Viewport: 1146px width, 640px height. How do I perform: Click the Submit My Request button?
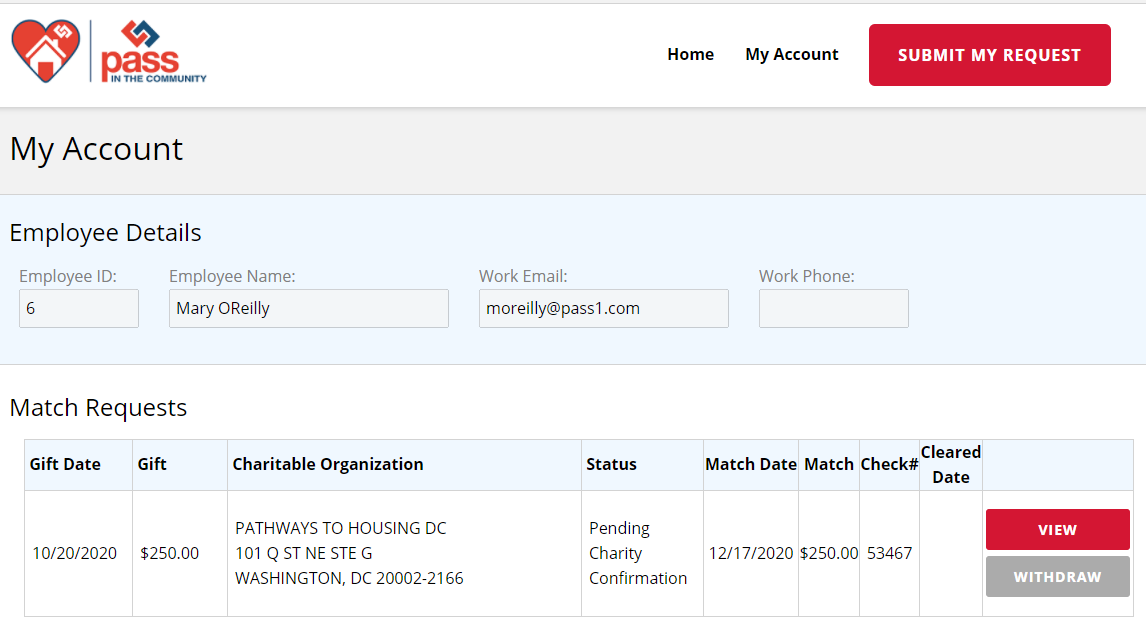(x=990, y=55)
